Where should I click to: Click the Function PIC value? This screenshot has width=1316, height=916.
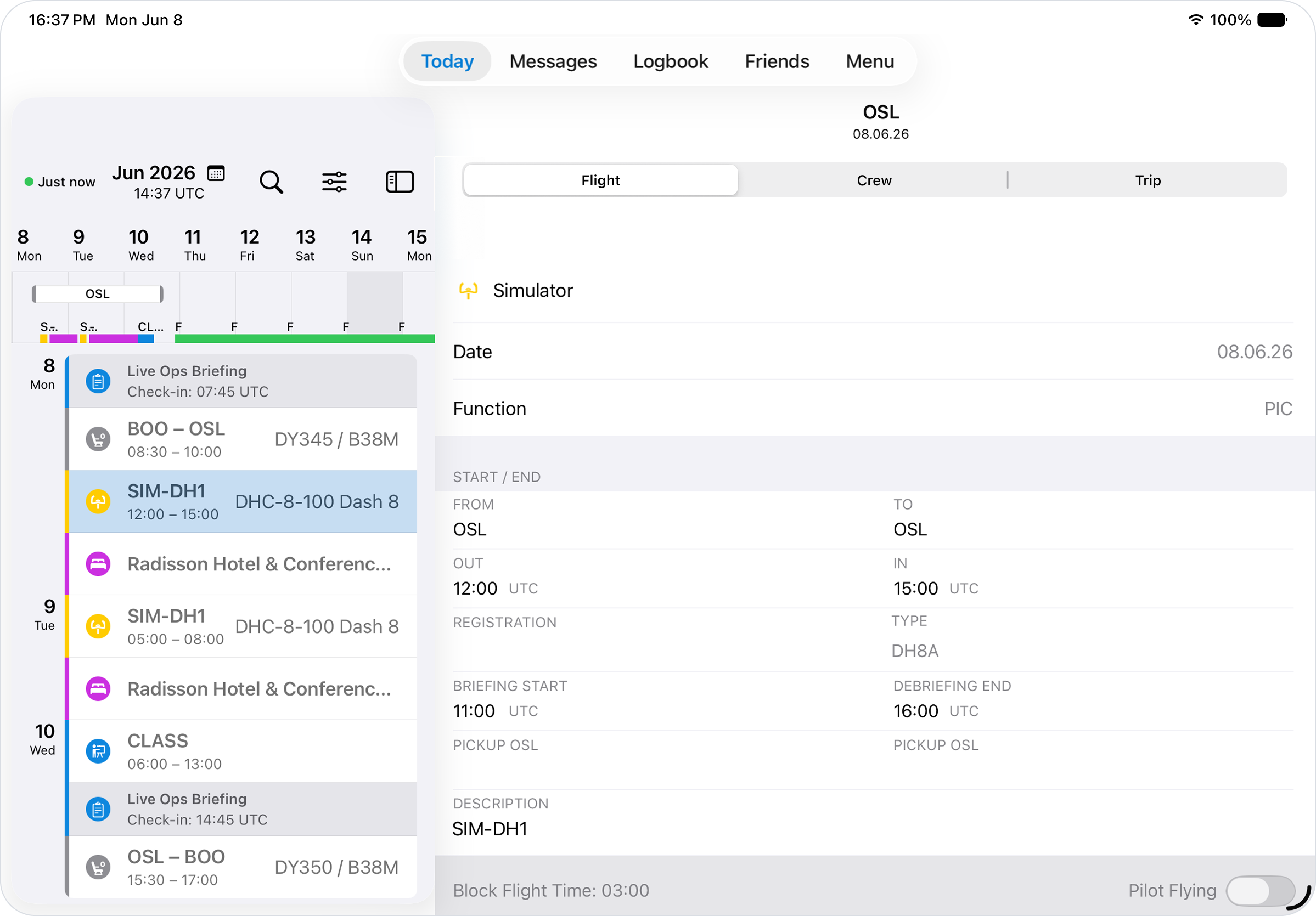1278,409
